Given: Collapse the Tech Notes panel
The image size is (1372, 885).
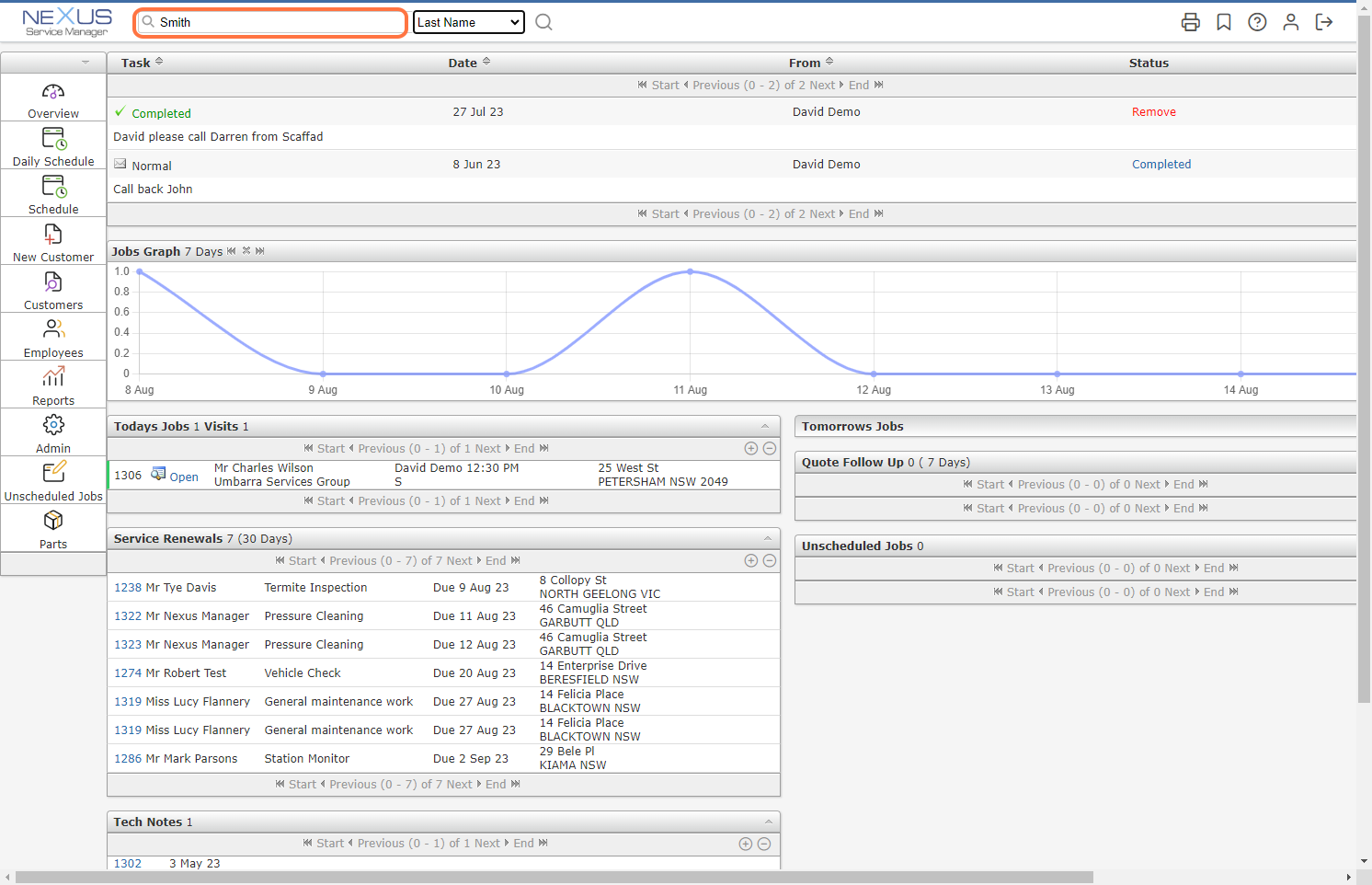Looking at the screenshot, I should pos(766,821).
